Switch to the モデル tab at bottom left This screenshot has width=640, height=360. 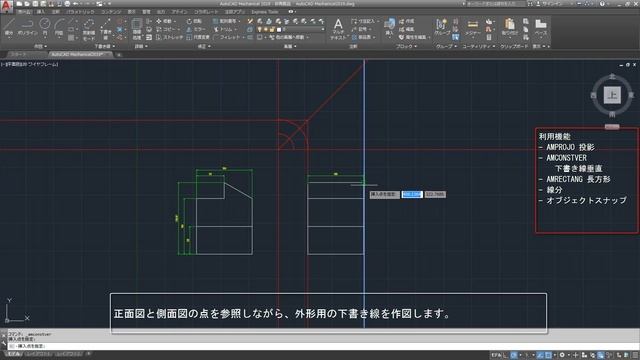tap(14, 354)
